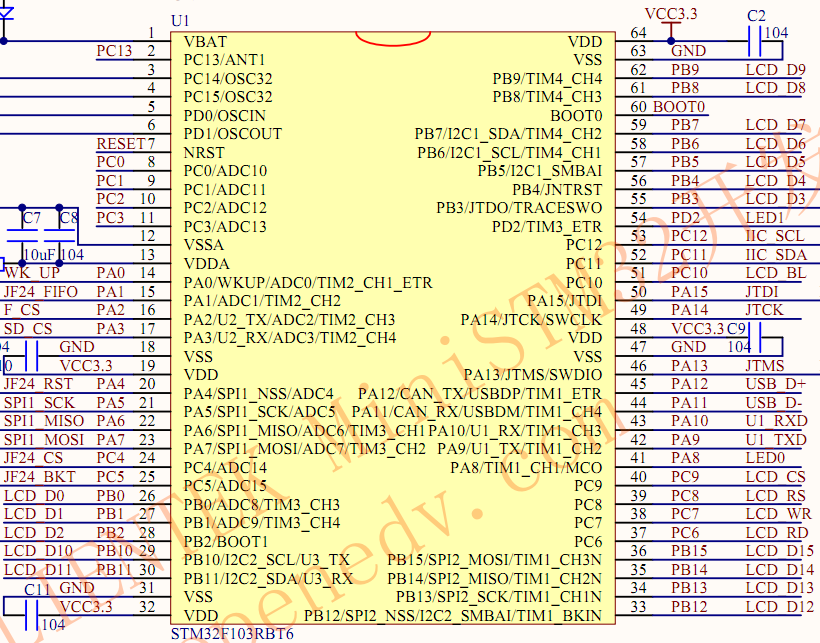Click the C9 capacitor designator
The image size is (820, 643).
pos(736,329)
